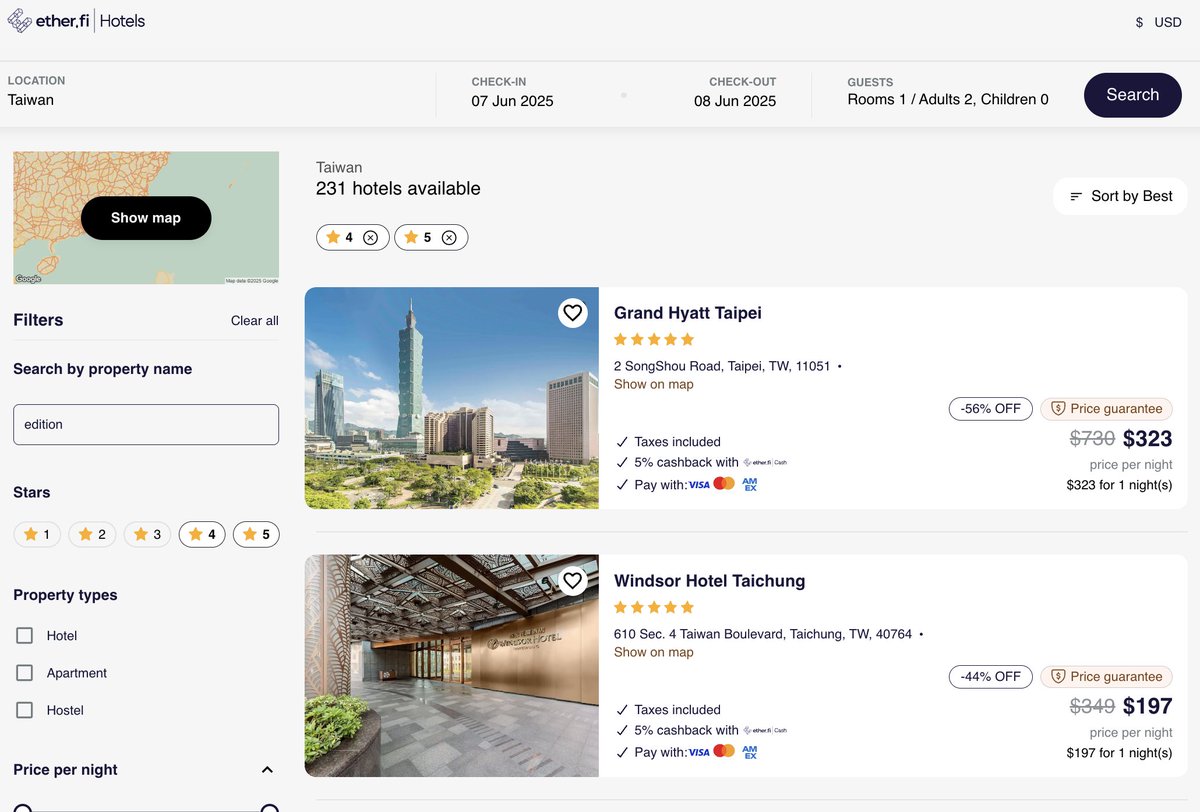
Task: Click Show map button on map preview
Action: pyautogui.click(x=146, y=218)
